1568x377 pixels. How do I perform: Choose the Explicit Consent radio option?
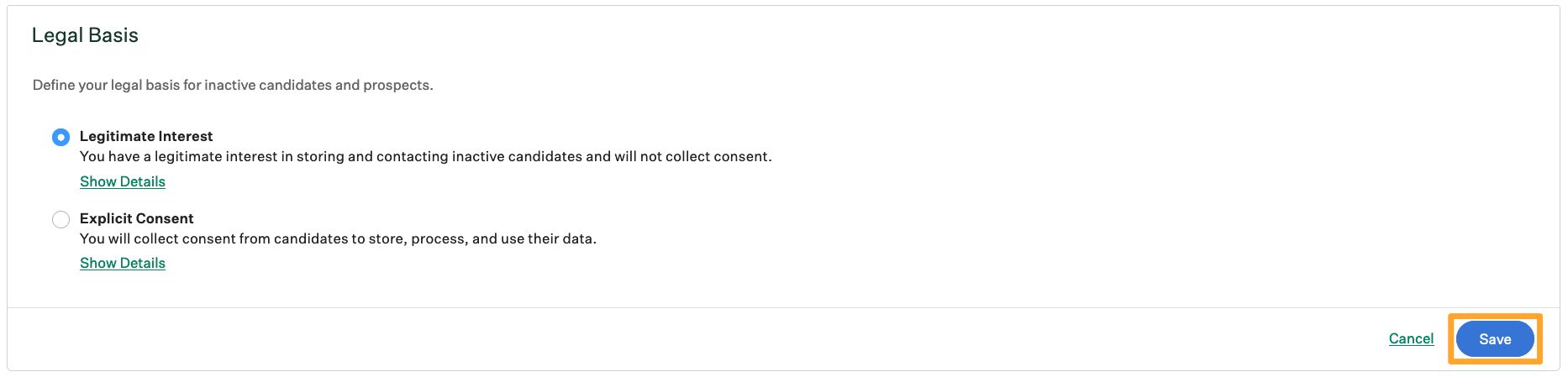[61, 219]
